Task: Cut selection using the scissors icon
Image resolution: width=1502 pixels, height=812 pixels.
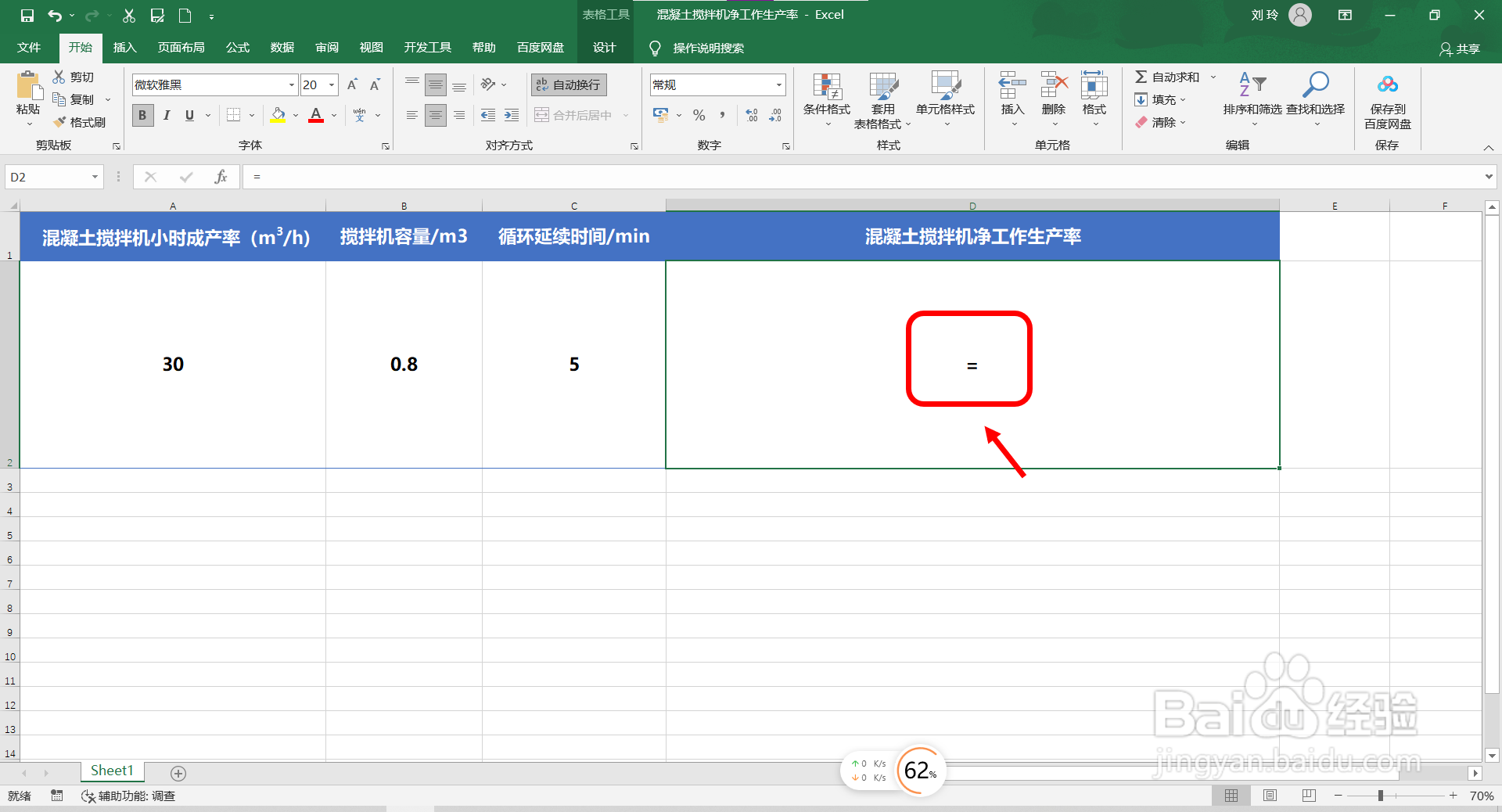Action: tap(129, 16)
